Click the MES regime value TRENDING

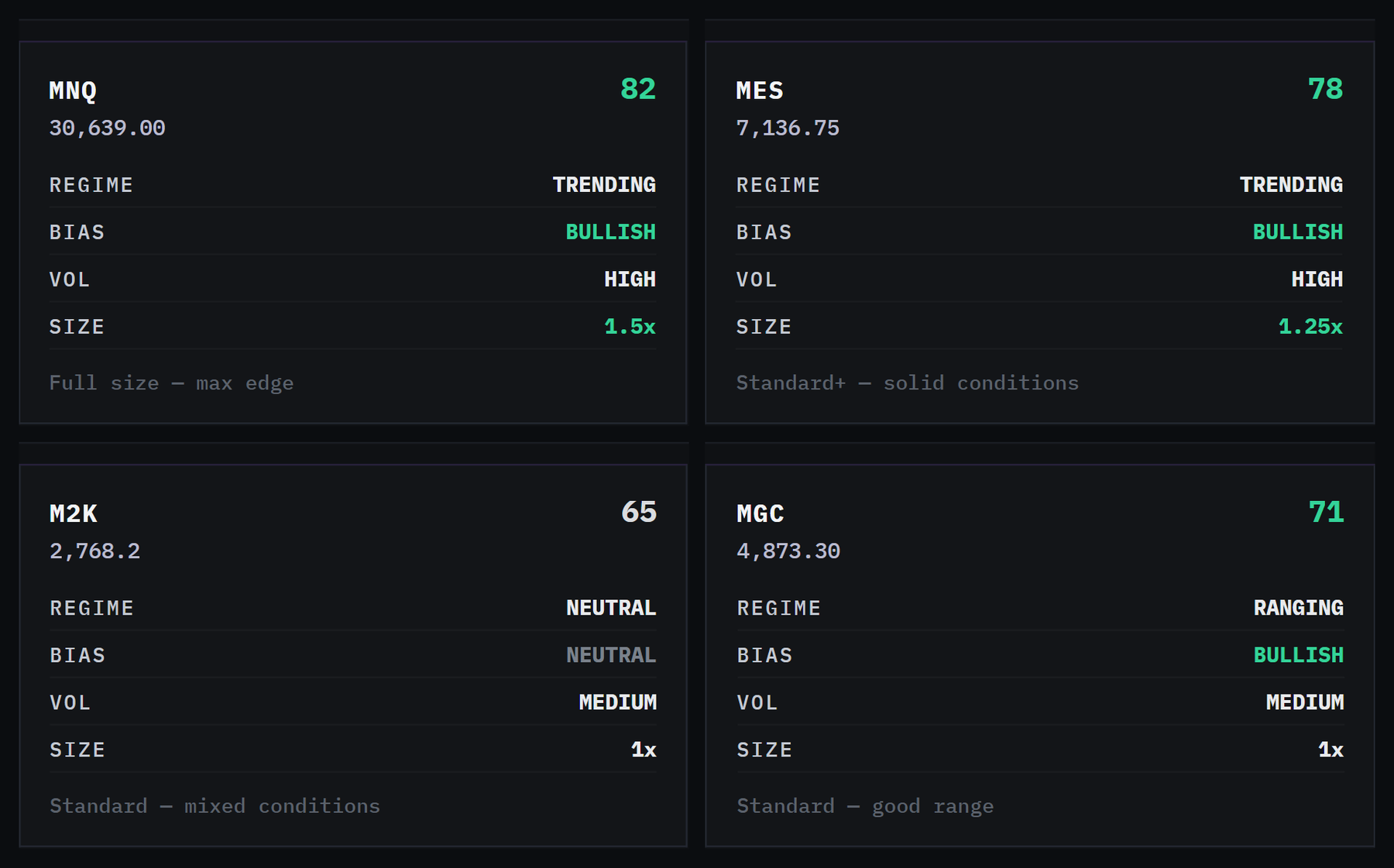1291,185
